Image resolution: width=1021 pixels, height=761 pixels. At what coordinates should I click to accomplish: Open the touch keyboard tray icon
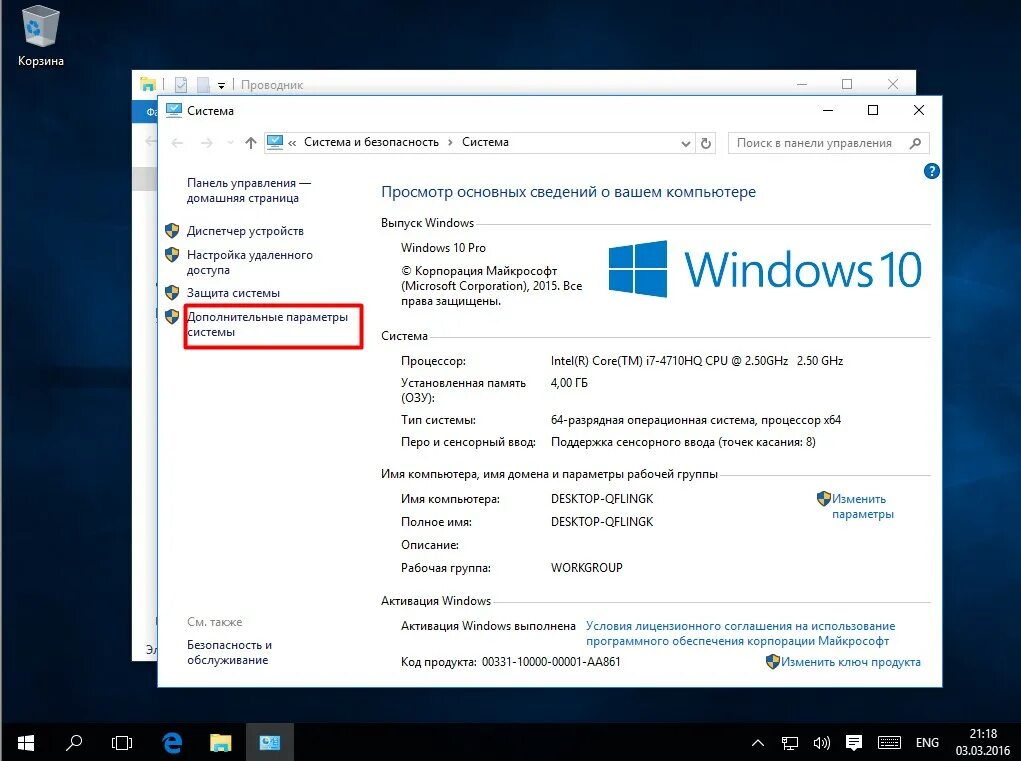889,743
